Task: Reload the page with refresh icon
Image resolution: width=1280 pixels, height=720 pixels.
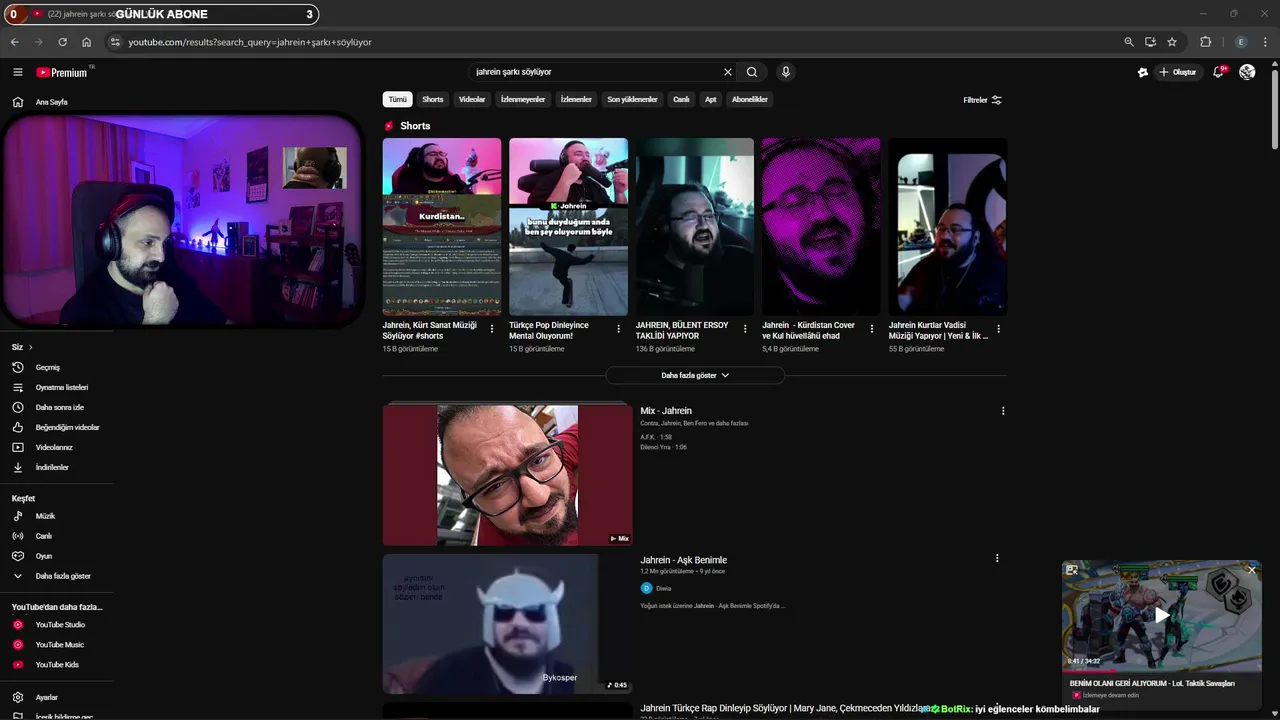Action: pyautogui.click(x=62, y=42)
